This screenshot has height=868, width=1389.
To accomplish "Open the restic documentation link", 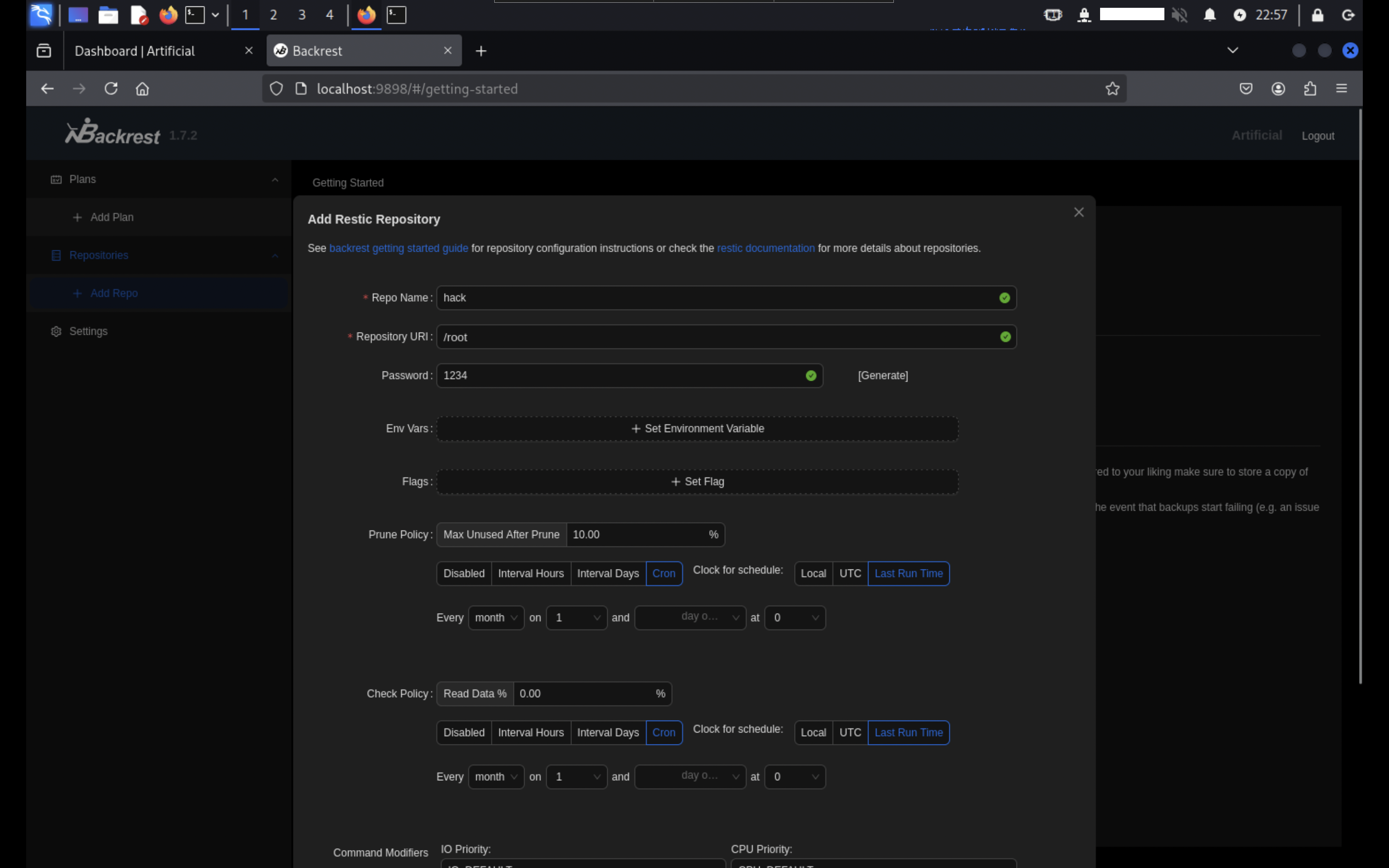I will (765, 248).
